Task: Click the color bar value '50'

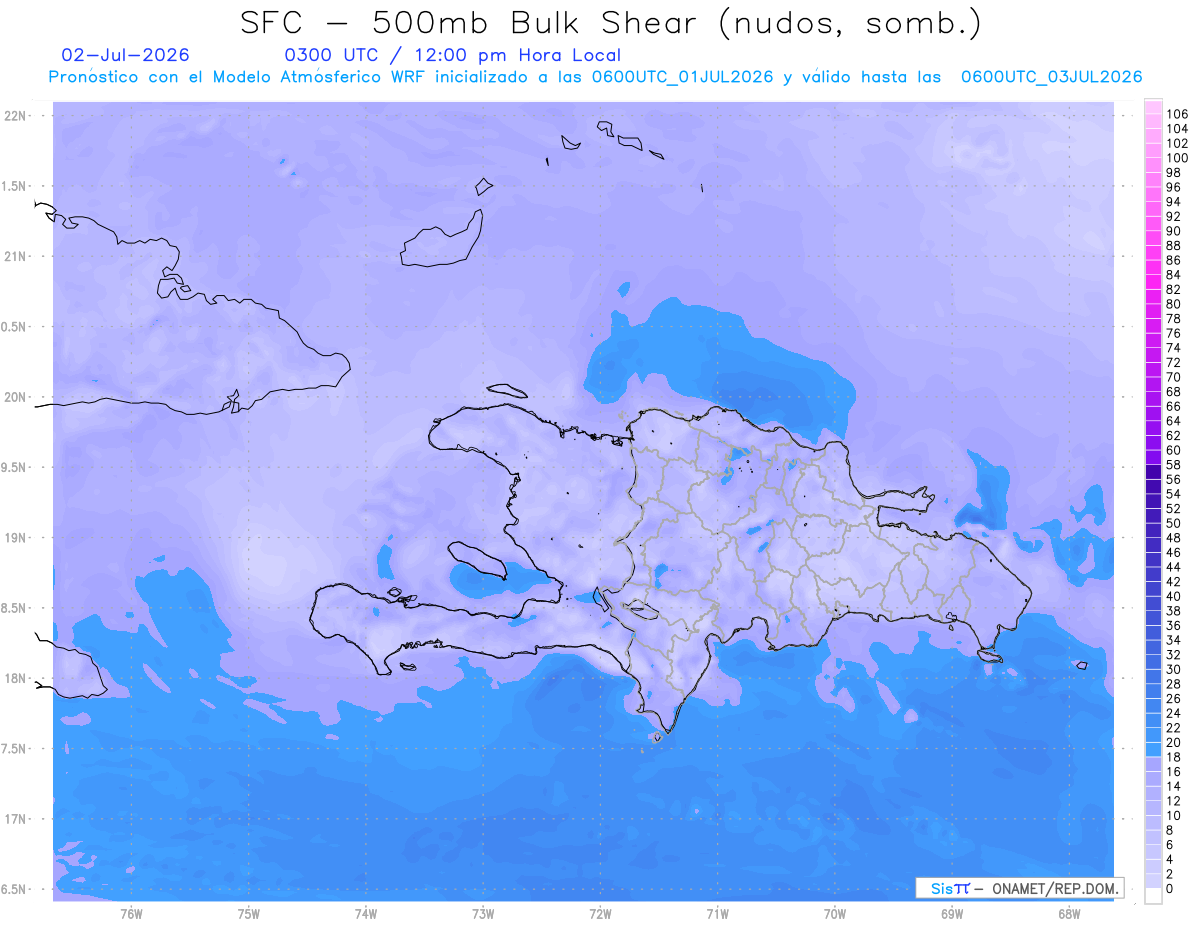Action: point(1174,523)
